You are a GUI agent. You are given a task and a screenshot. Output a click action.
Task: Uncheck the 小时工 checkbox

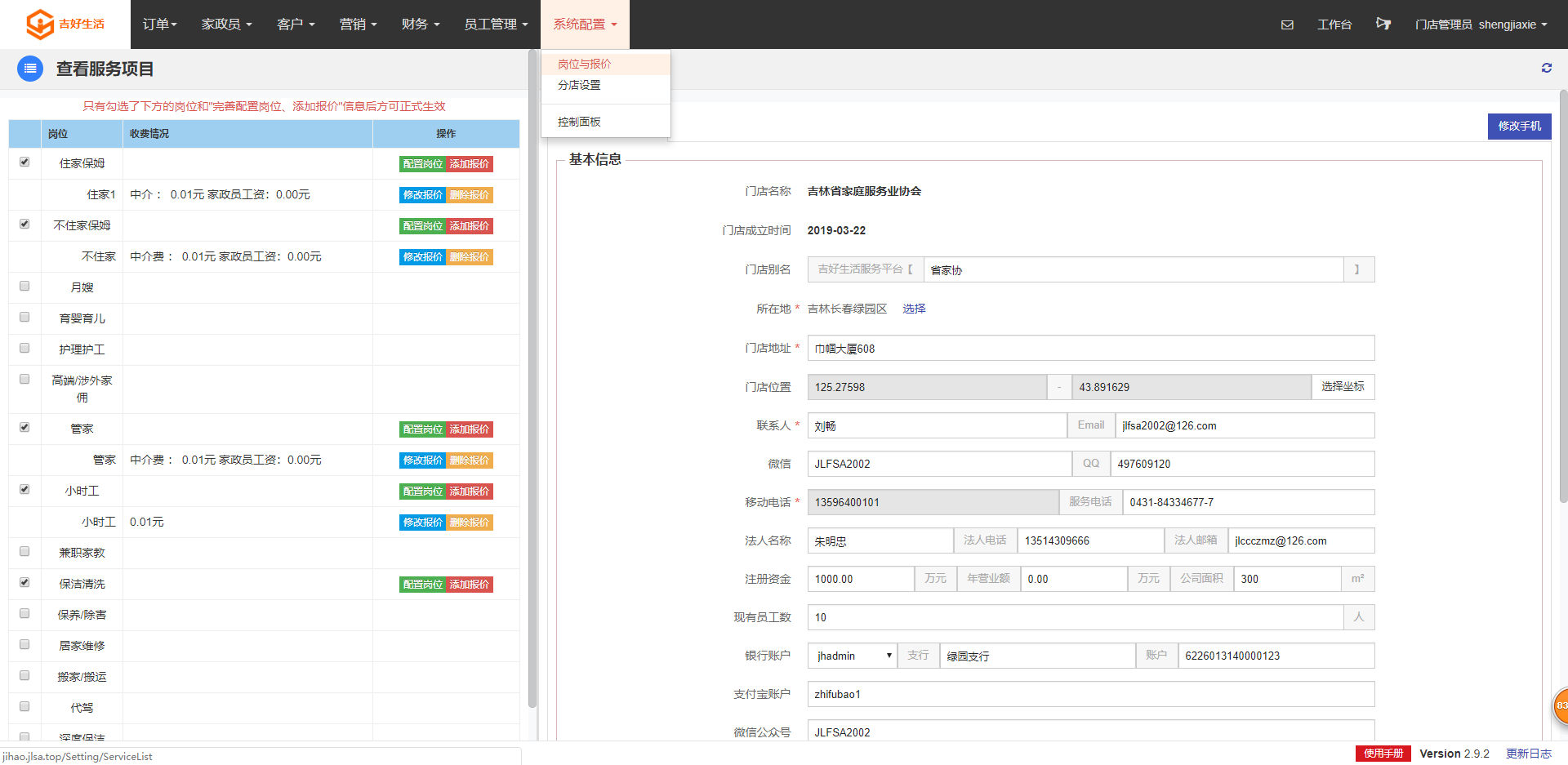click(24, 489)
